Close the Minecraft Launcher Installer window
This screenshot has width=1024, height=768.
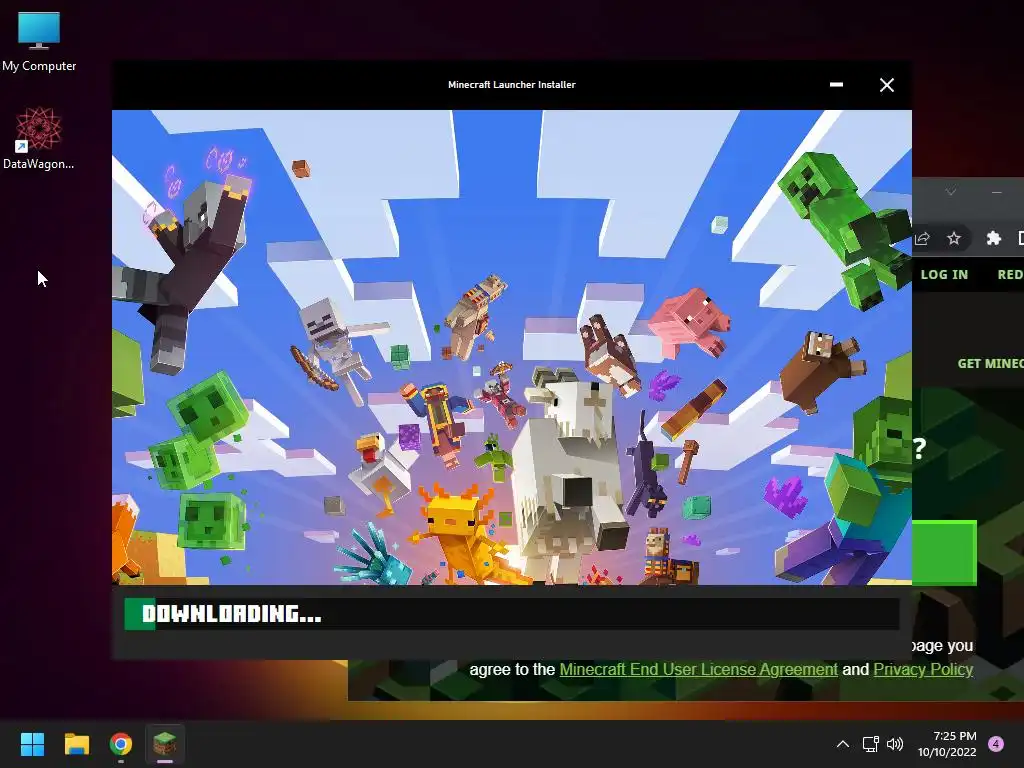click(x=886, y=85)
